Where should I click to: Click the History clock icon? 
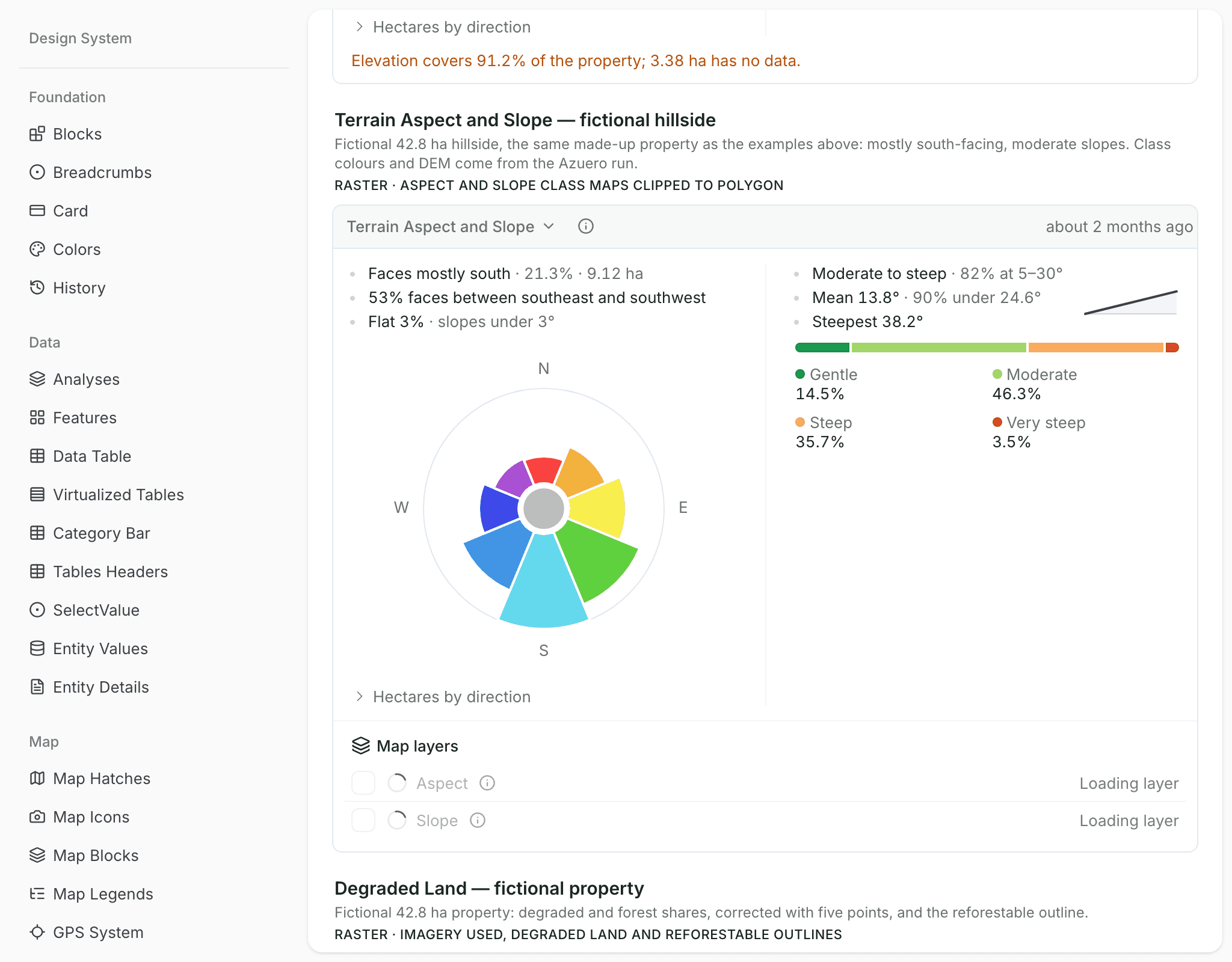[x=37, y=287]
